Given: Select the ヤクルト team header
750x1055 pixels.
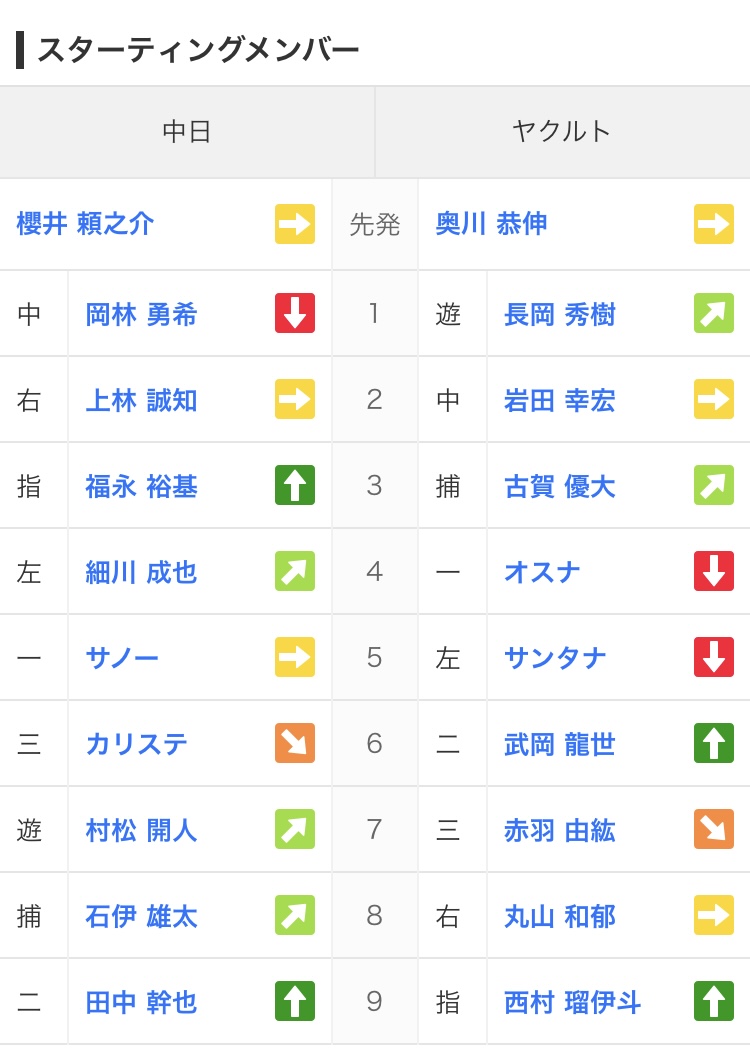Looking at the screenshot, I should point(562,132).
